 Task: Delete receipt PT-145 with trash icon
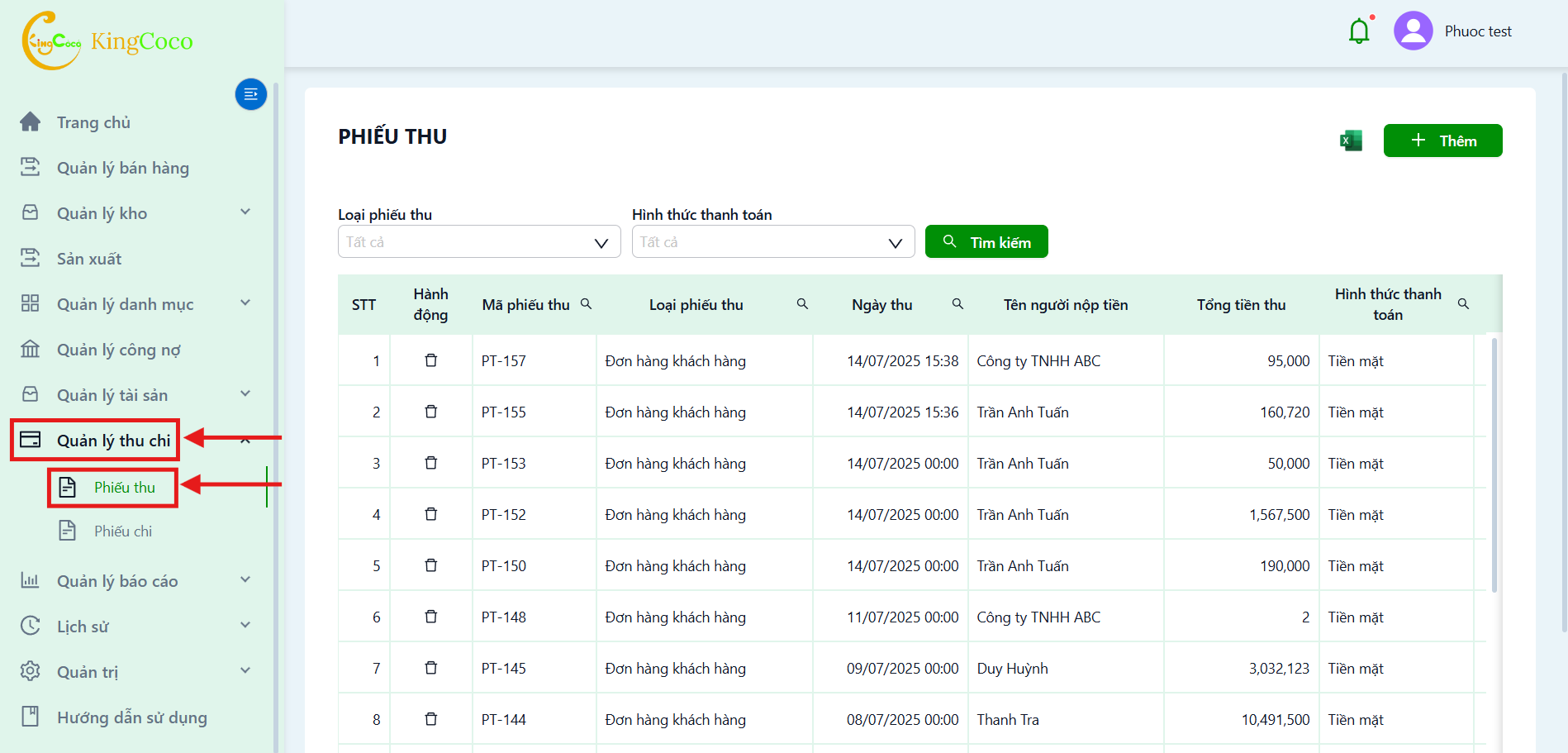(431, 668)
